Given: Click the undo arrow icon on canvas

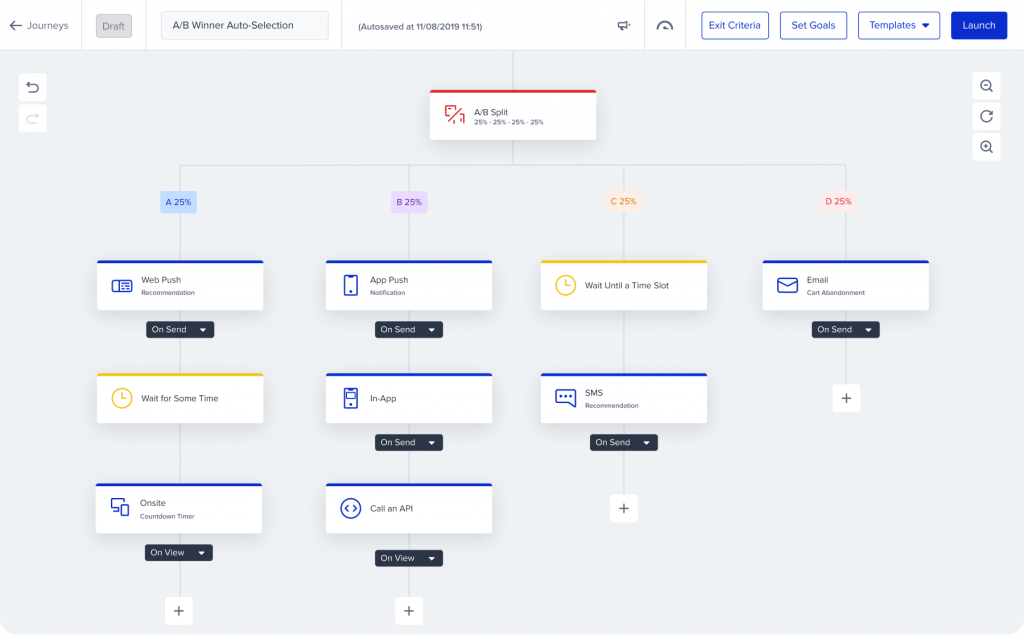Looking at the screenshot, I should point(32,87).
